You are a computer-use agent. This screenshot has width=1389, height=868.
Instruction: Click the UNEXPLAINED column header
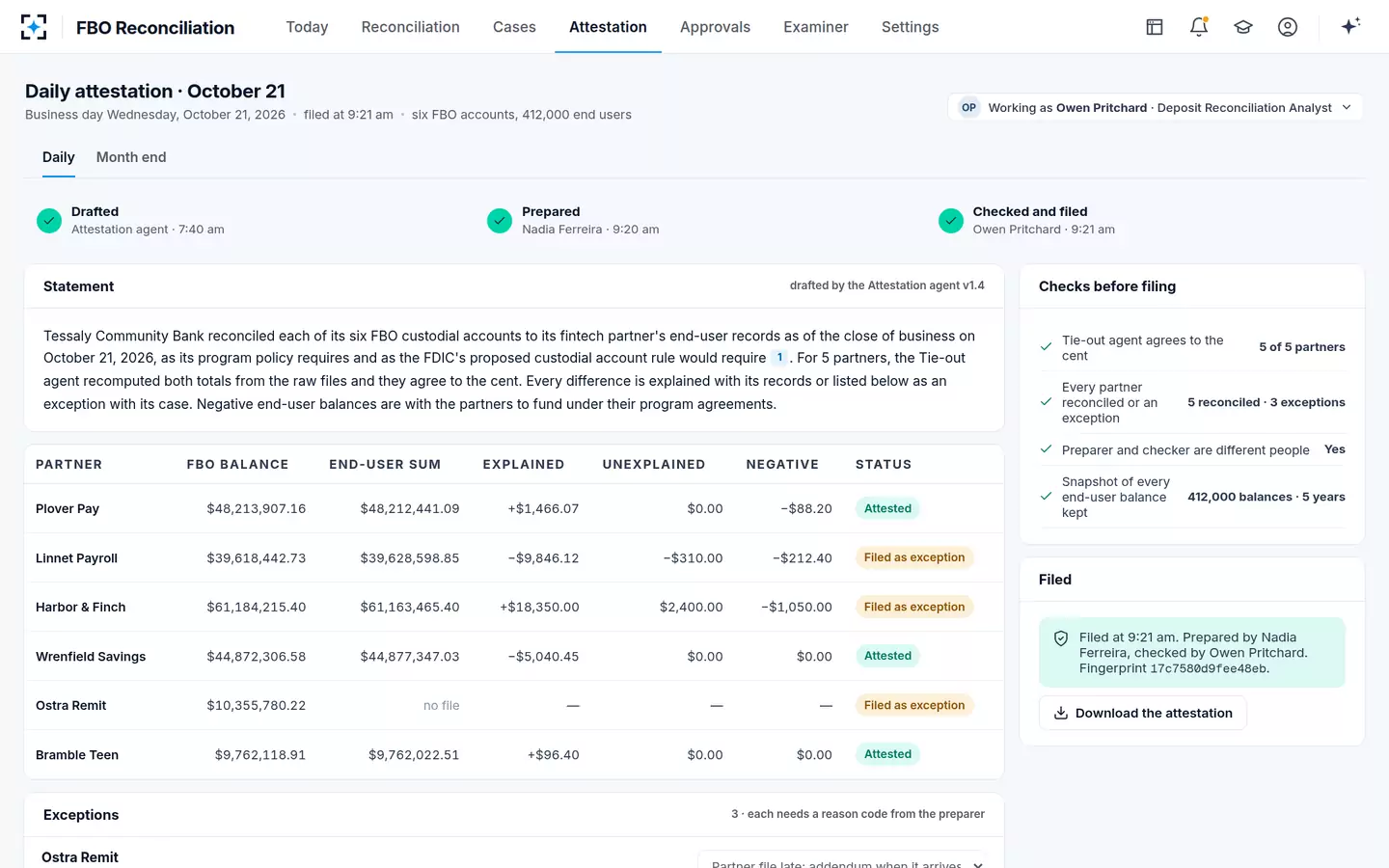click(654, 464)
